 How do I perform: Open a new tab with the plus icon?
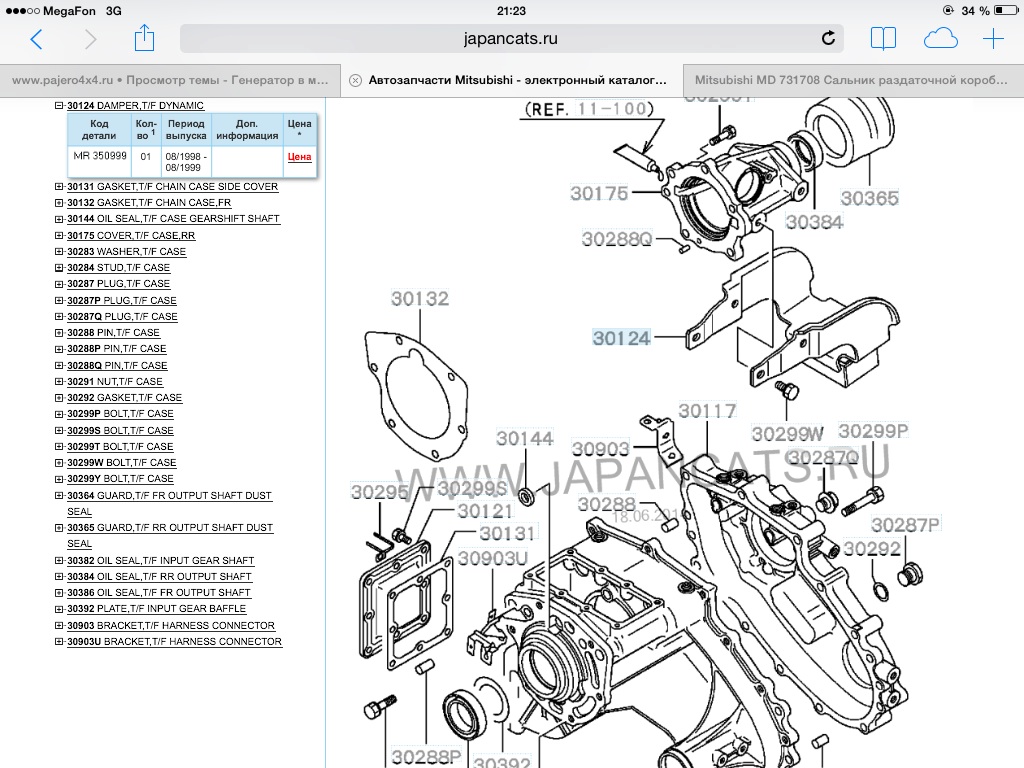[993, 39]
